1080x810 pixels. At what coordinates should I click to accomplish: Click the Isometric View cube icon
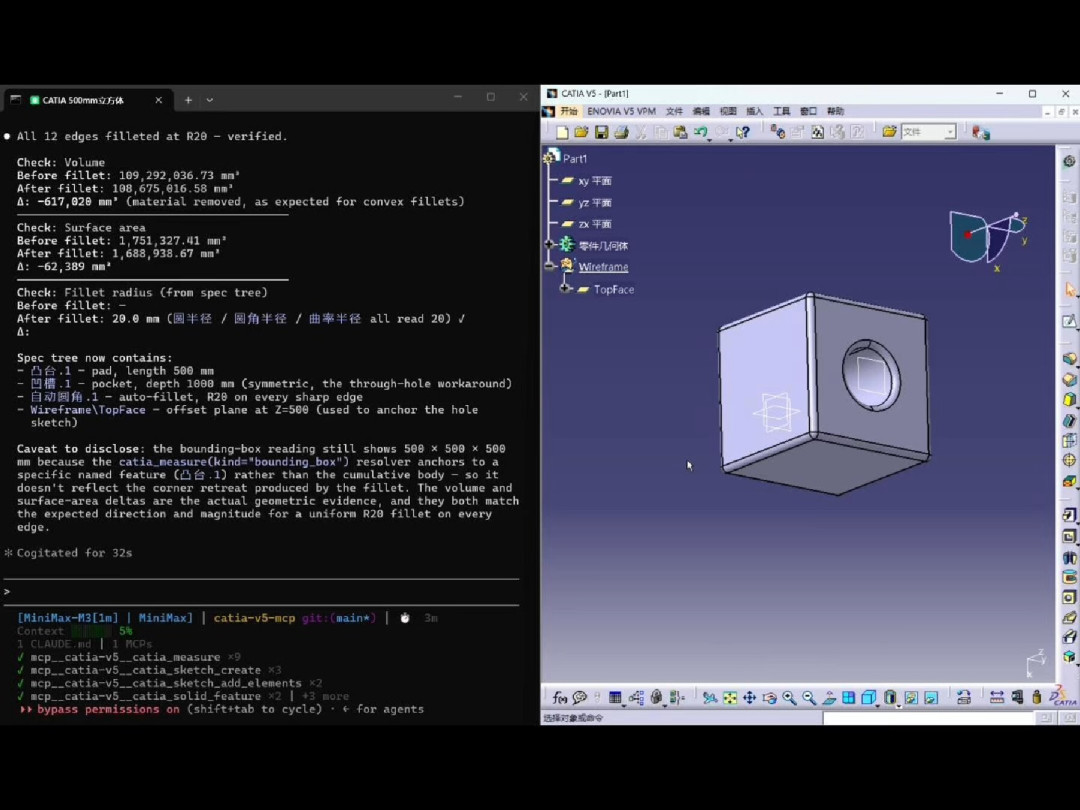pos(868,698)
